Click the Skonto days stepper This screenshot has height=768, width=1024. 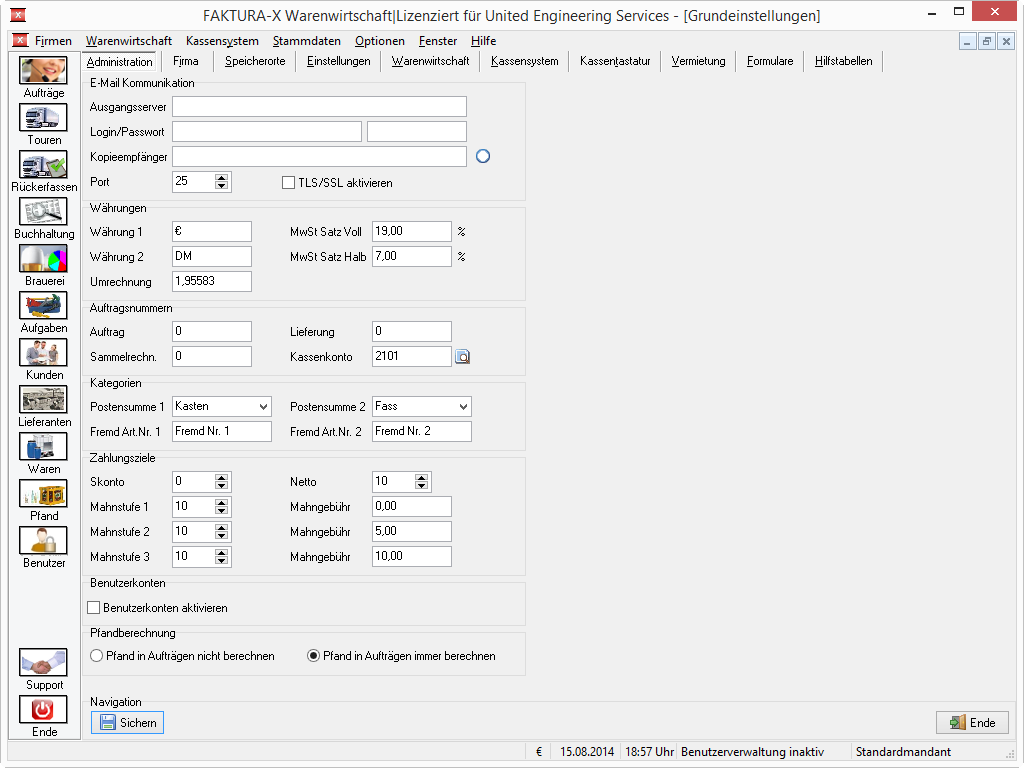[x=222, y=482]
